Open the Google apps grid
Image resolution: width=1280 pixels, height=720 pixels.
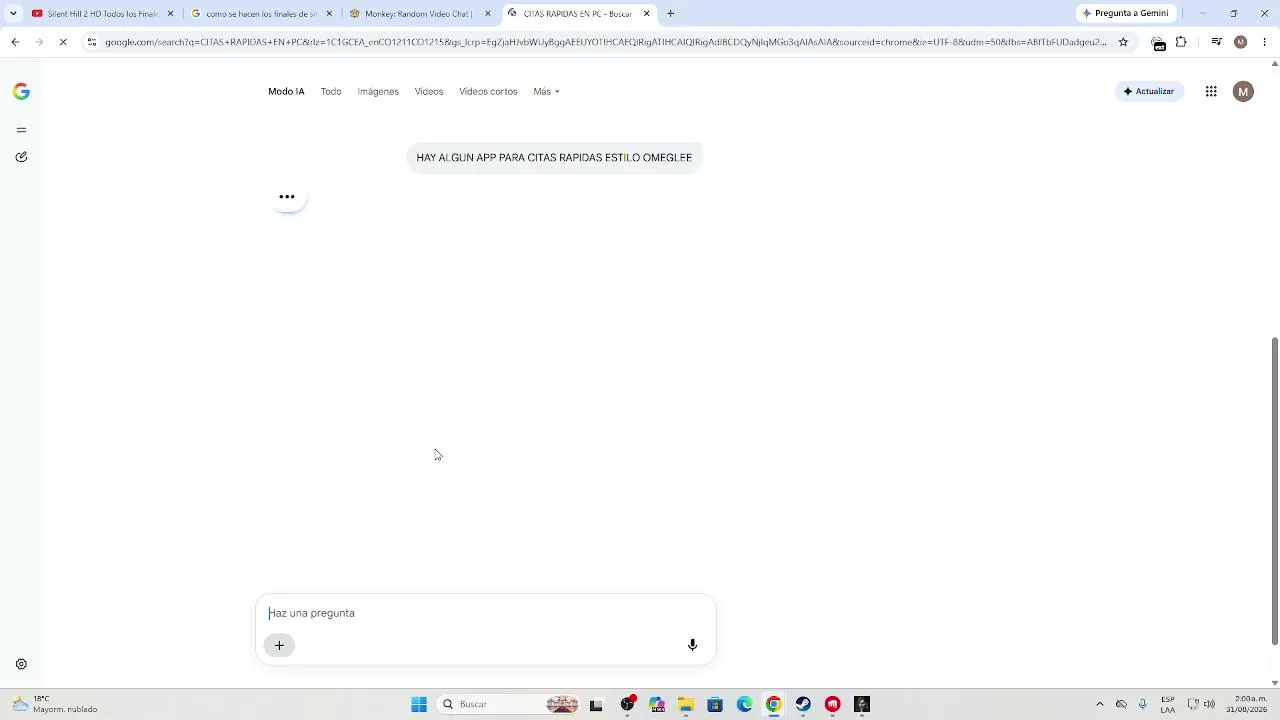pyautogui.click(x=1211, y=91)
